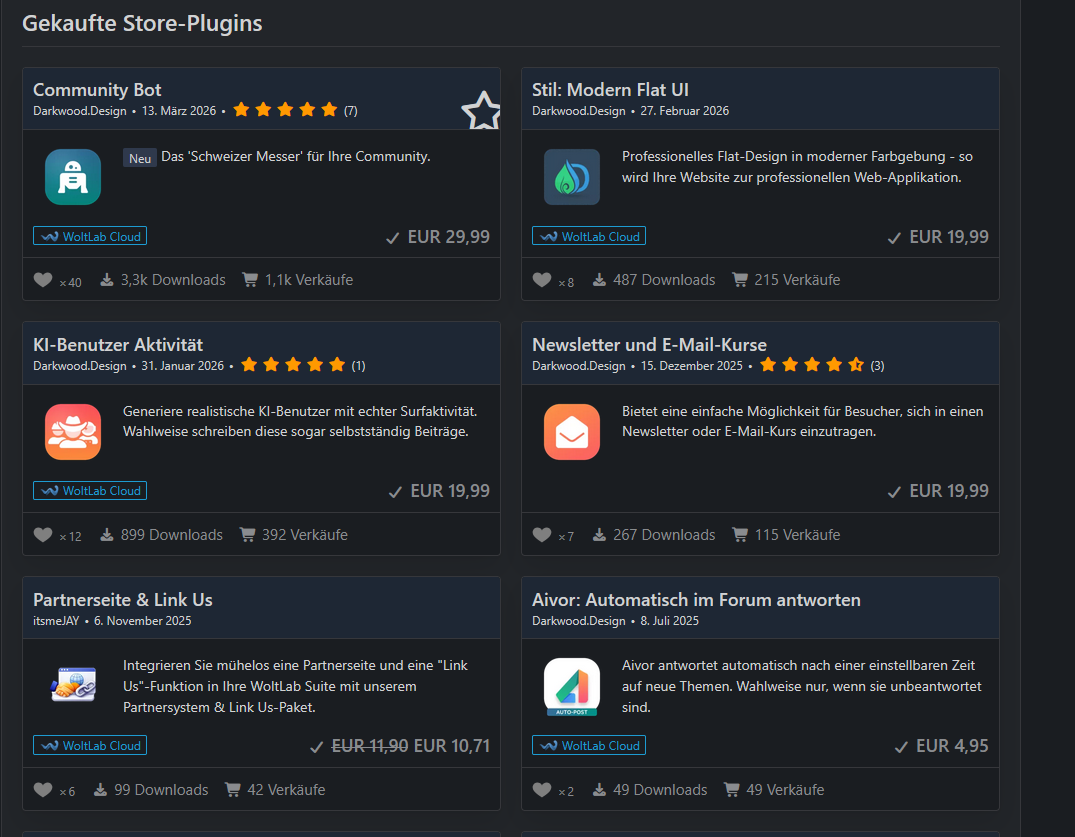Click the Newsletter envelope plugin icon
Screen dimensions: 1075x837
[x=572, y=432]
